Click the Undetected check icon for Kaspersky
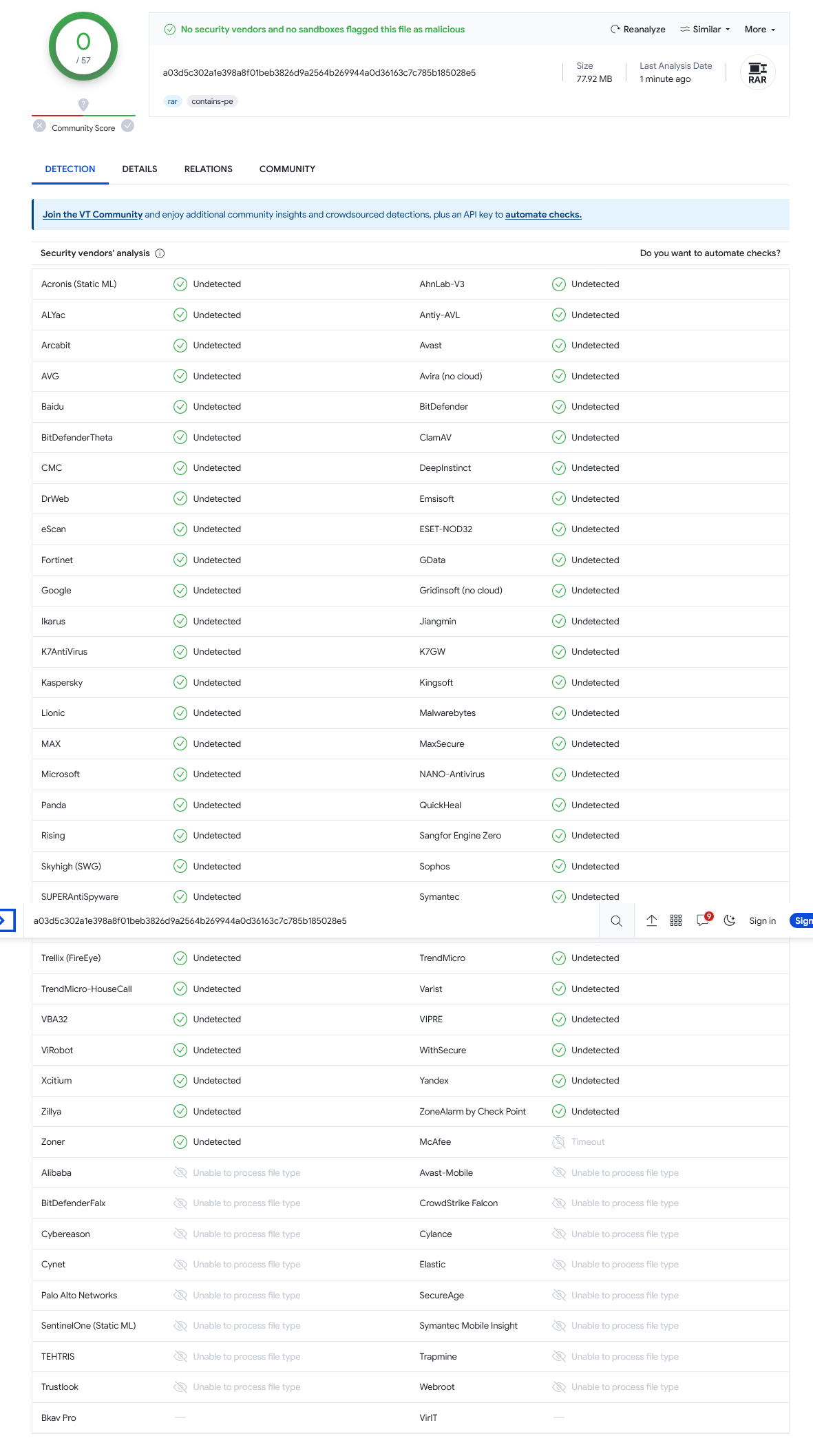The width and height of the screenshot is (813, 1456). [180, 683]
